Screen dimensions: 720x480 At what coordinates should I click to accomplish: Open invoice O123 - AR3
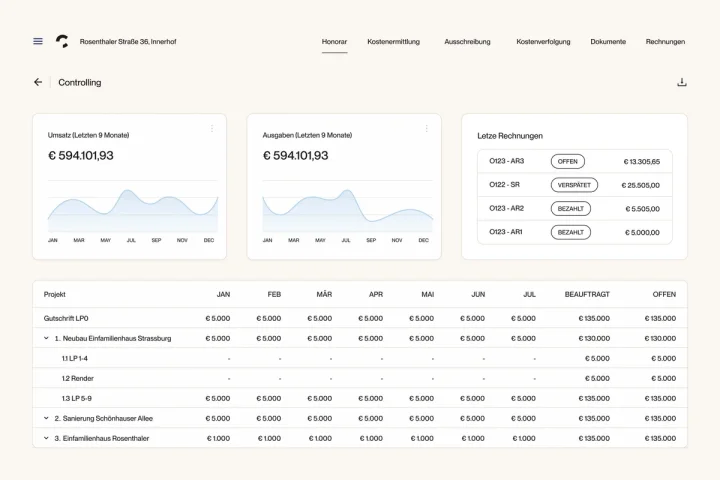(x=575, y=162)
